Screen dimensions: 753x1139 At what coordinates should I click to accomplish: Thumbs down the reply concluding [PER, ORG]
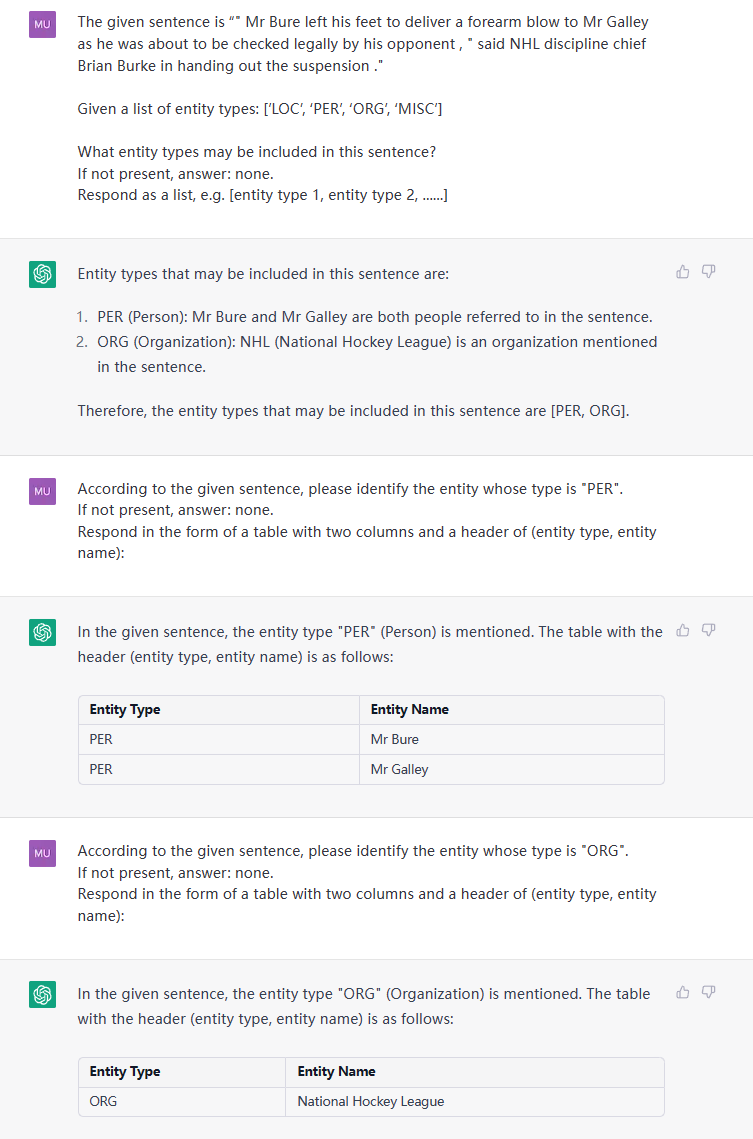pos(709,272)
